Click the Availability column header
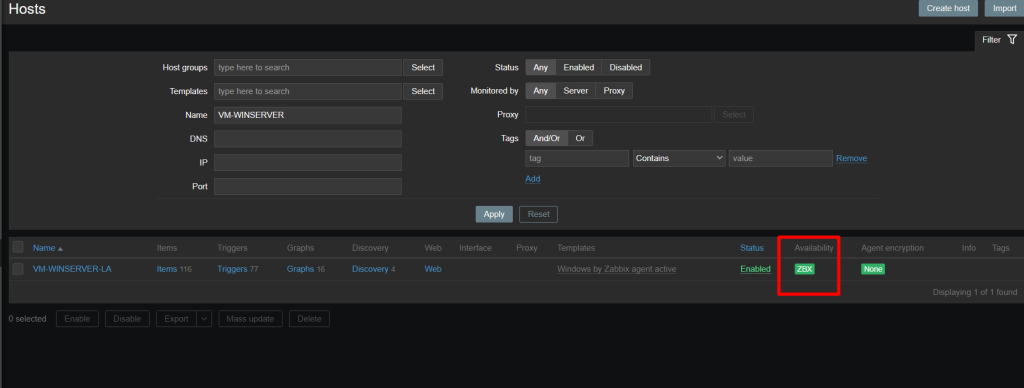Image resolution: width=1024 pixels, height=388 pixels. coord(814,248)
